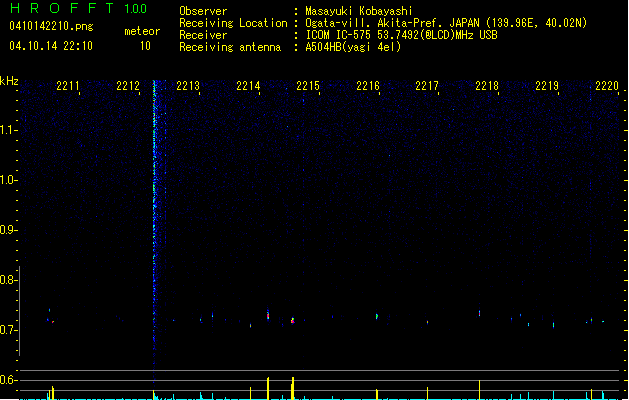
Task: Click the Receiving antenna label
Action: click(230, 47)
